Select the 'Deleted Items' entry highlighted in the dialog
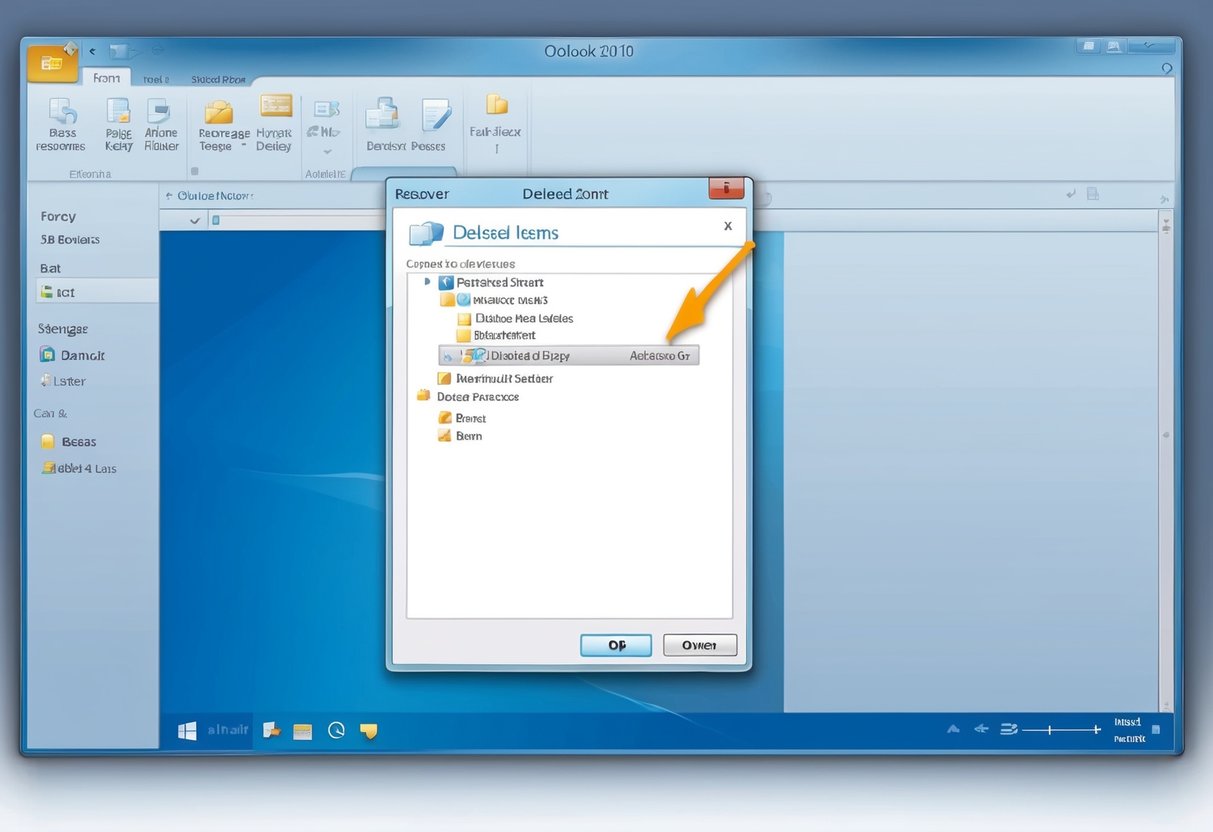The height and width of the screenshot is (832, 1213). (540, 355)
